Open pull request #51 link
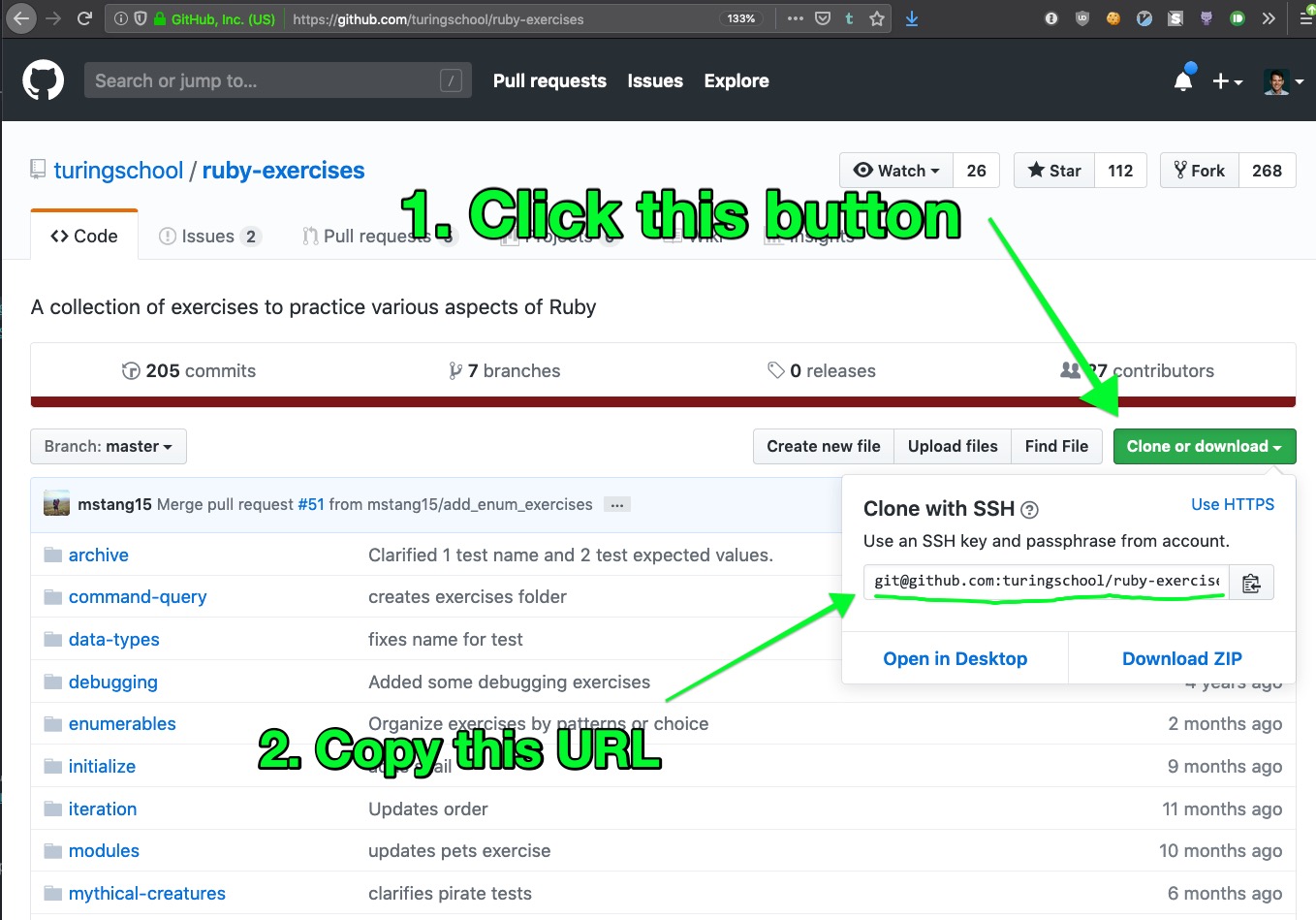 tap(311, 504)
